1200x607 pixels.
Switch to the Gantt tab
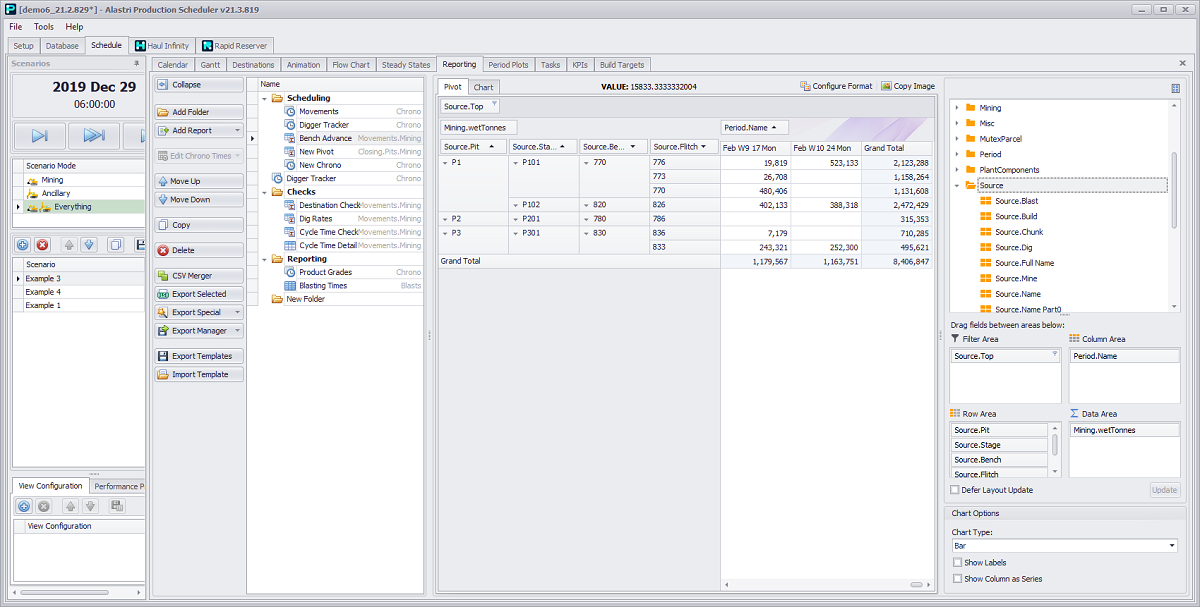(x=210, y=65)
